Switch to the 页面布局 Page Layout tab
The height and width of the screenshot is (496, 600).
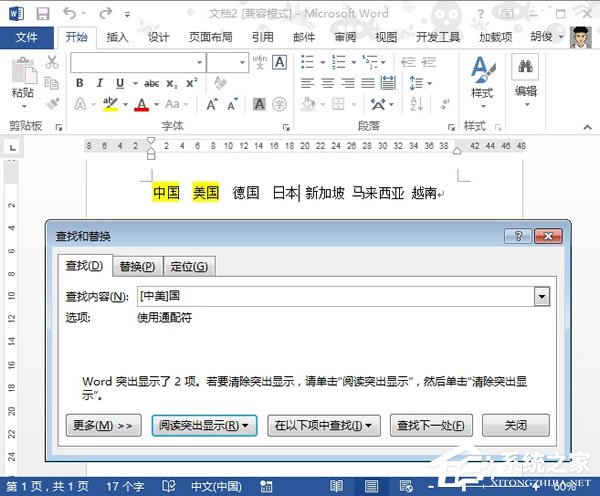[210, 37]
